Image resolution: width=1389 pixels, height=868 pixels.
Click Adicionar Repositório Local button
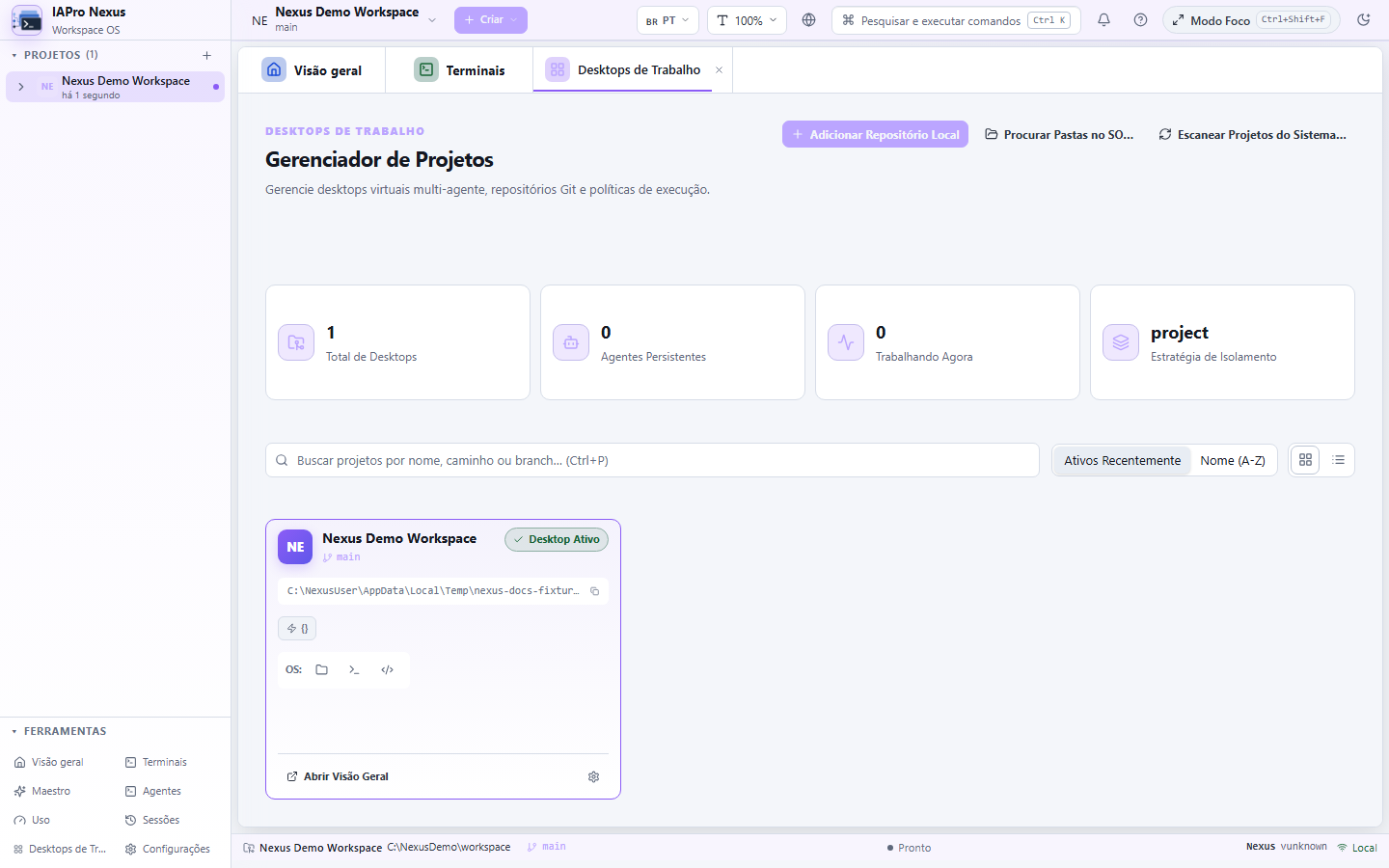pos(875,135)
